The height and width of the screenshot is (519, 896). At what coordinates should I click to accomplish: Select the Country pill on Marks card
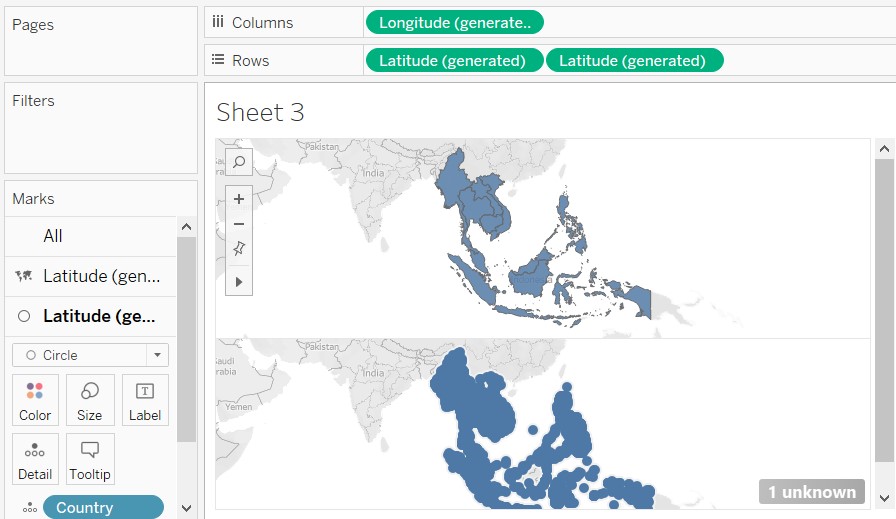[x=103, y=508]
